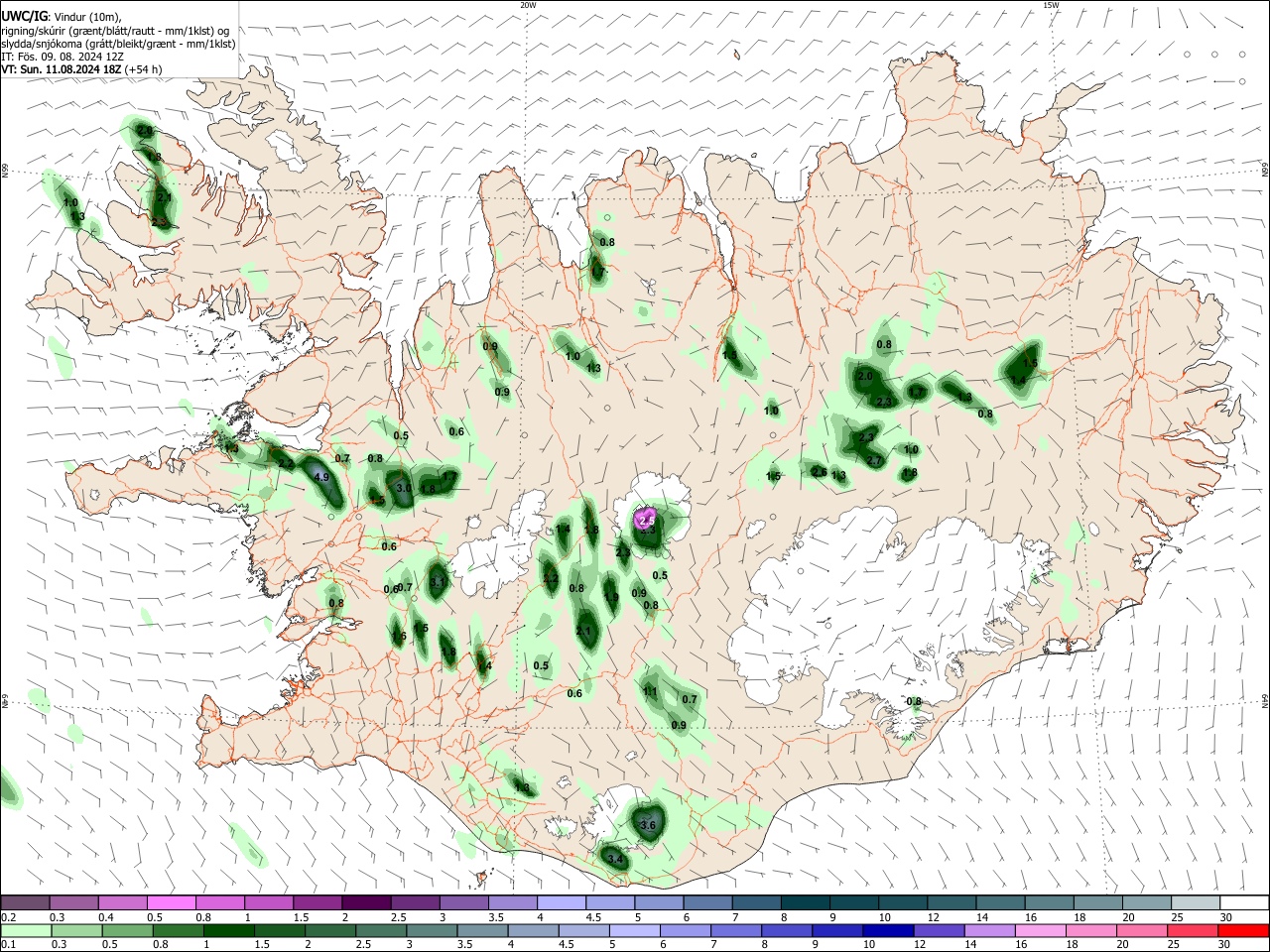Select the '0.2' label on snow scale
Viewport: 1270px width, 952px height.
(x=7, y=917)
